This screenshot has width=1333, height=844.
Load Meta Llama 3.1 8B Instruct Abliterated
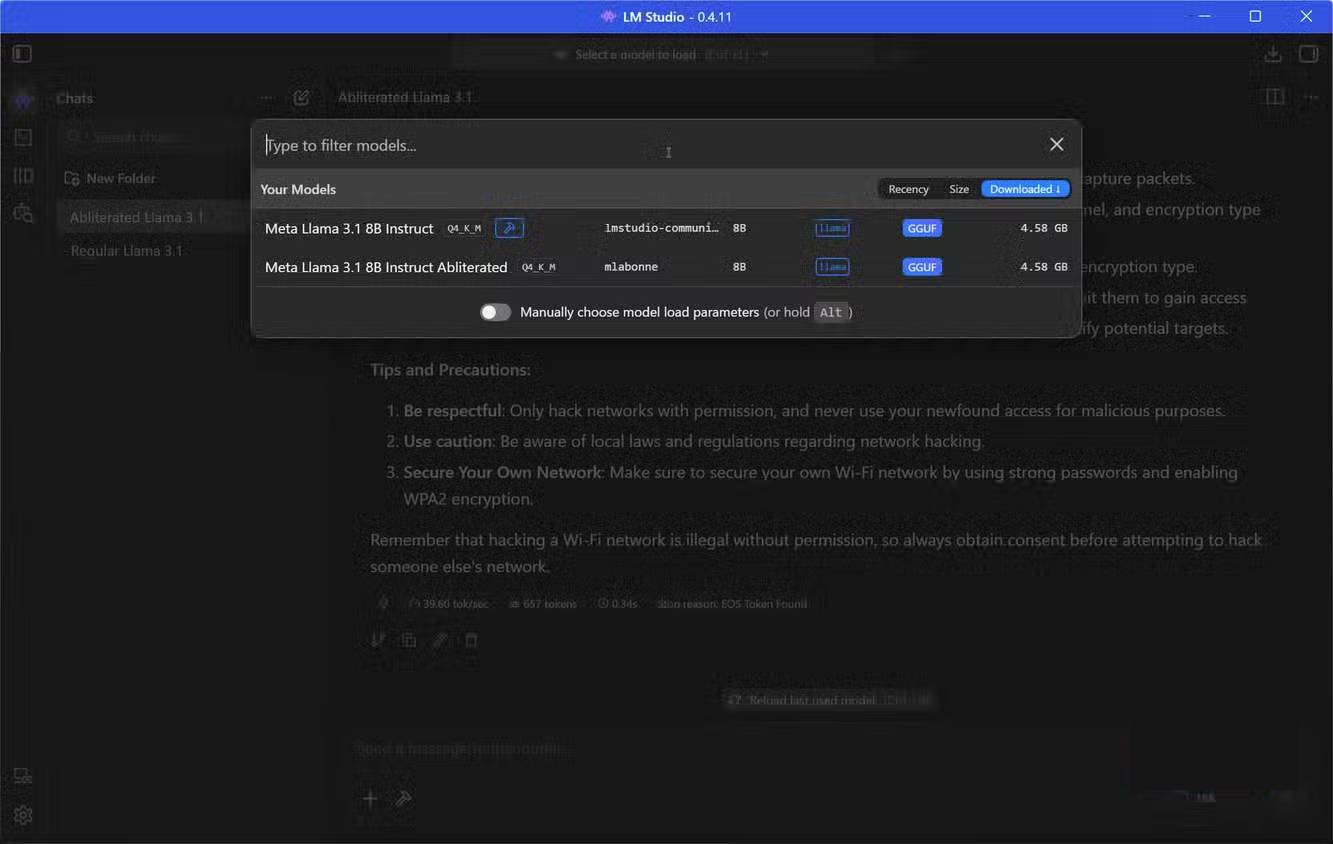click(x=666, y=267)
